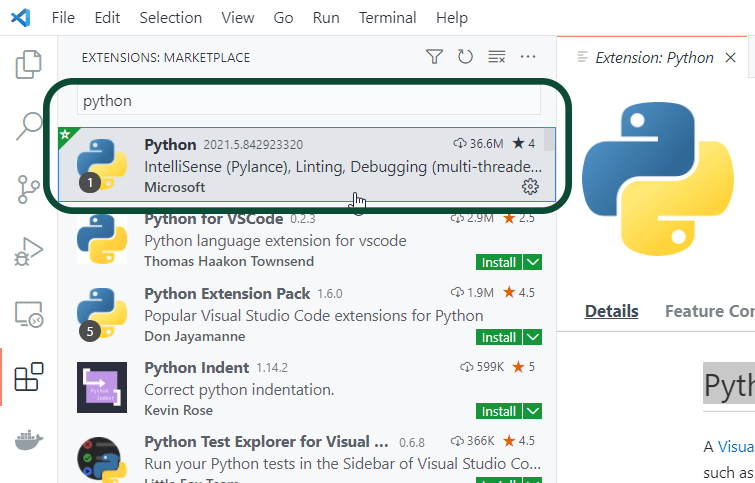Click publisher name Don Jayamanne
Viewport: 755px width, 483px height.
coord(195,336)
